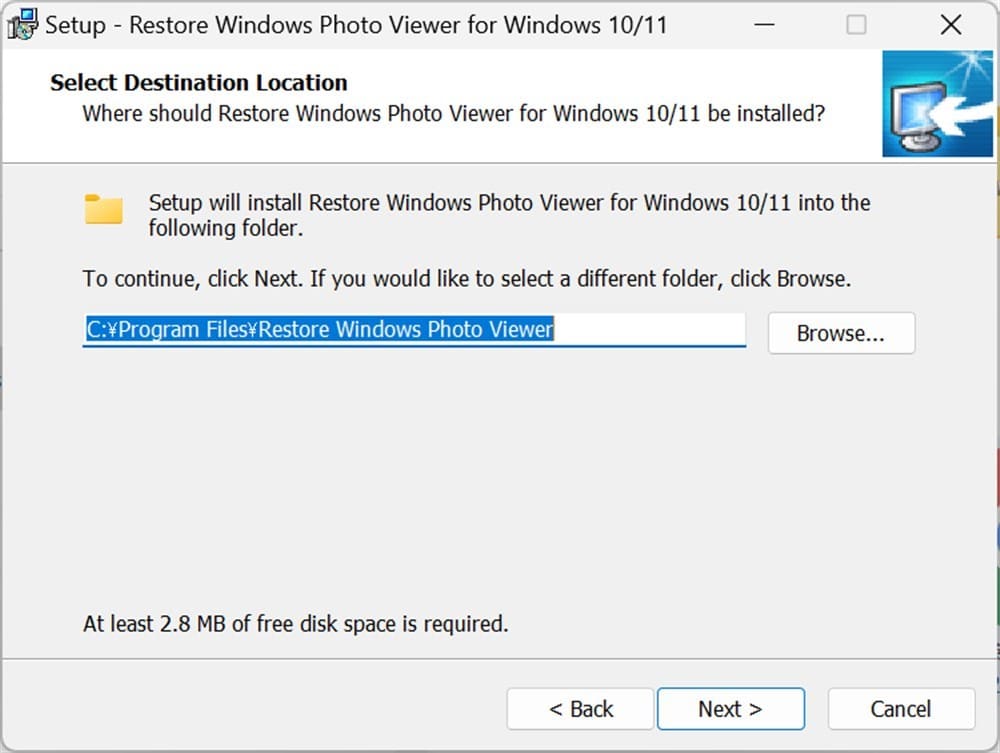
Task: Open the Browse dialog for folder selection
Action: tap(841, 333)
